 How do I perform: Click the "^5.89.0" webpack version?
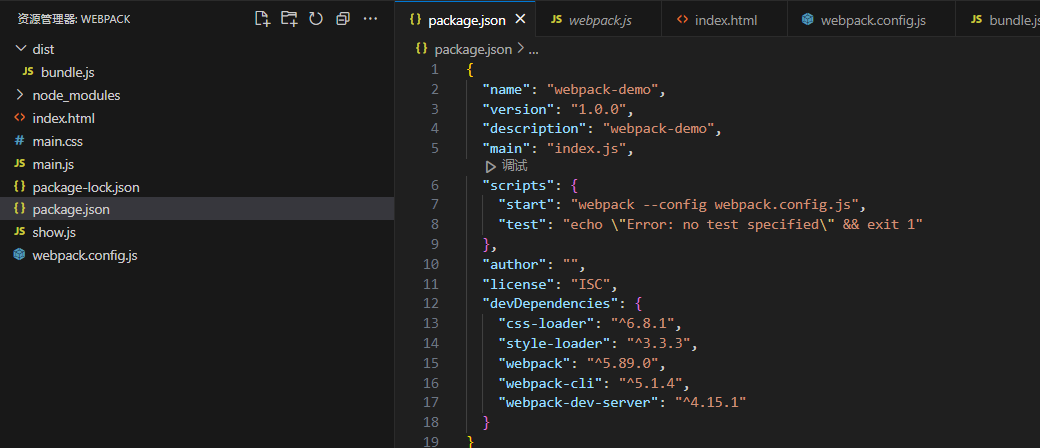623,363
